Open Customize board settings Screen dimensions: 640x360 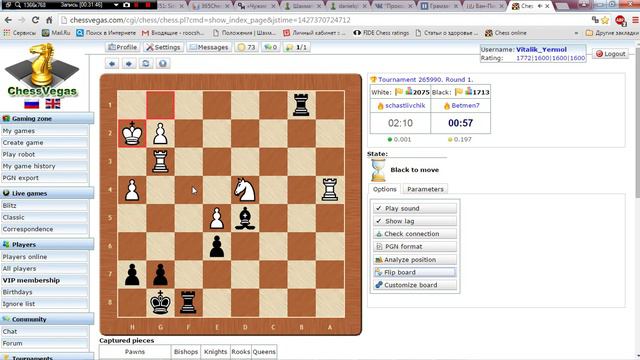[x=415, y=285]
